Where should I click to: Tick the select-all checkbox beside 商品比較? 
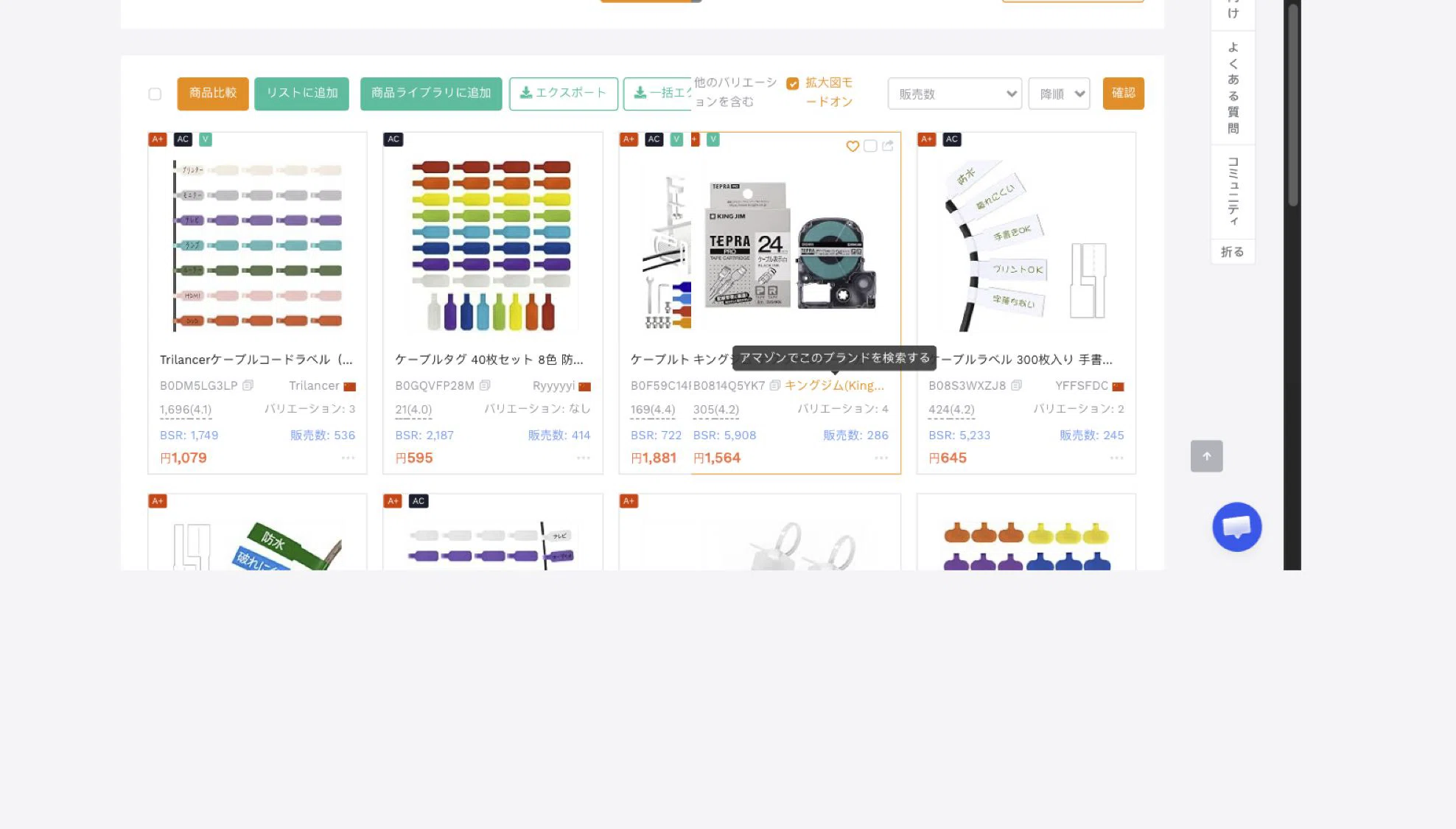(155, 94)
